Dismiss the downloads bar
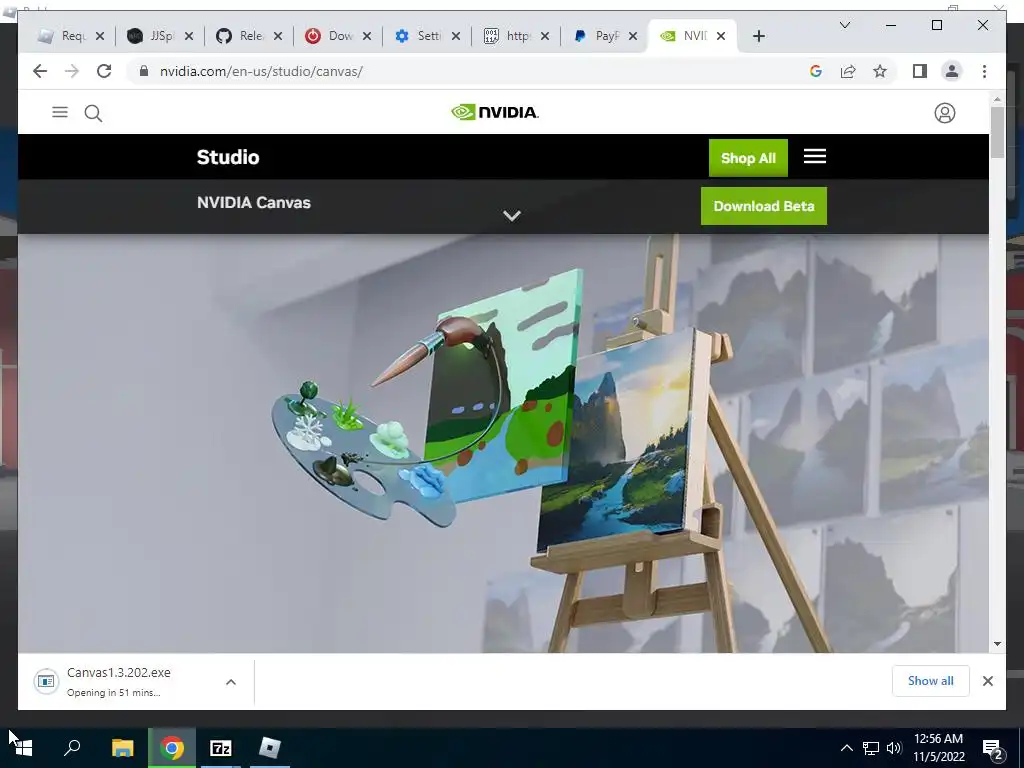The image size is (1024, 768). (987, 681)
